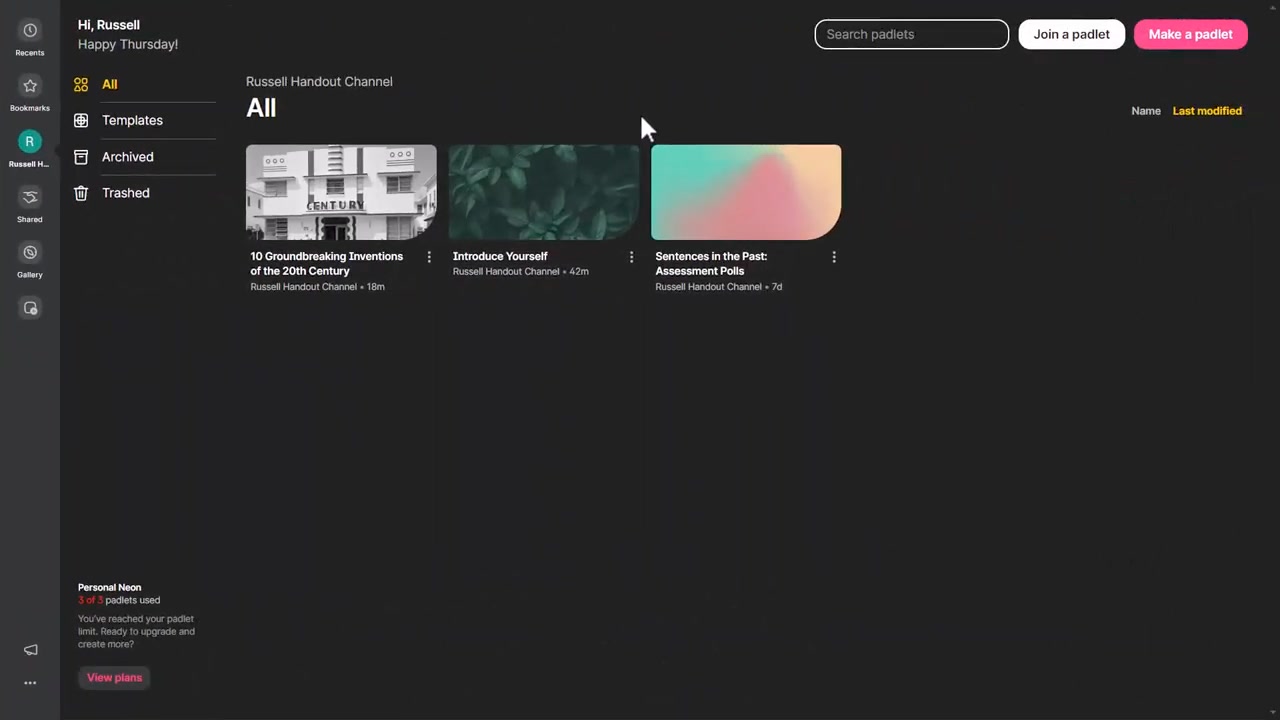1280x720 pixels.
Task: Open Recents clock icon in sidebar
Action: (30, 31)
